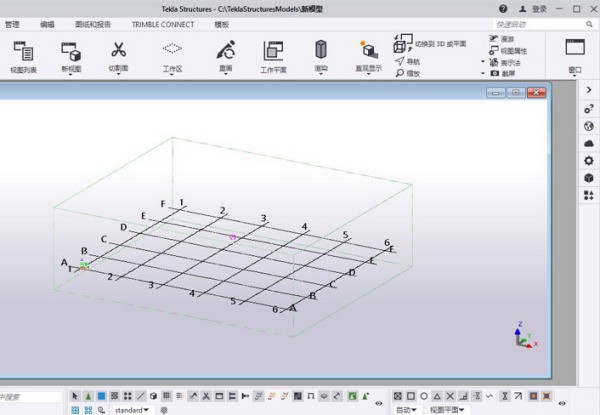Screen dimensions: 600x415
Task: Toggle the circle snap switch in bottom toolbar
Action: coord(424,396)
